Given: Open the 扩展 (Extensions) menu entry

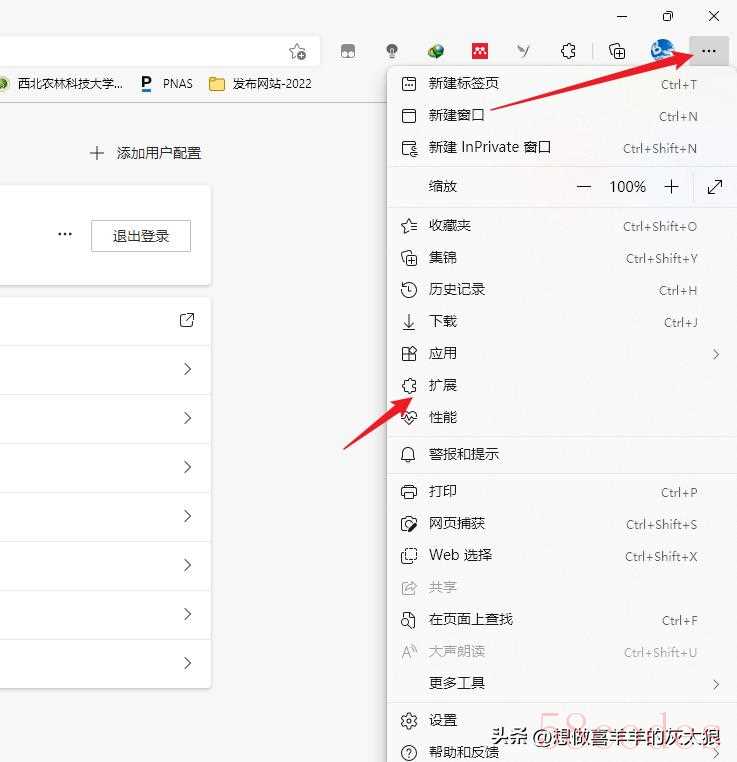Looking at the screenshot, I should pos(442,385).
